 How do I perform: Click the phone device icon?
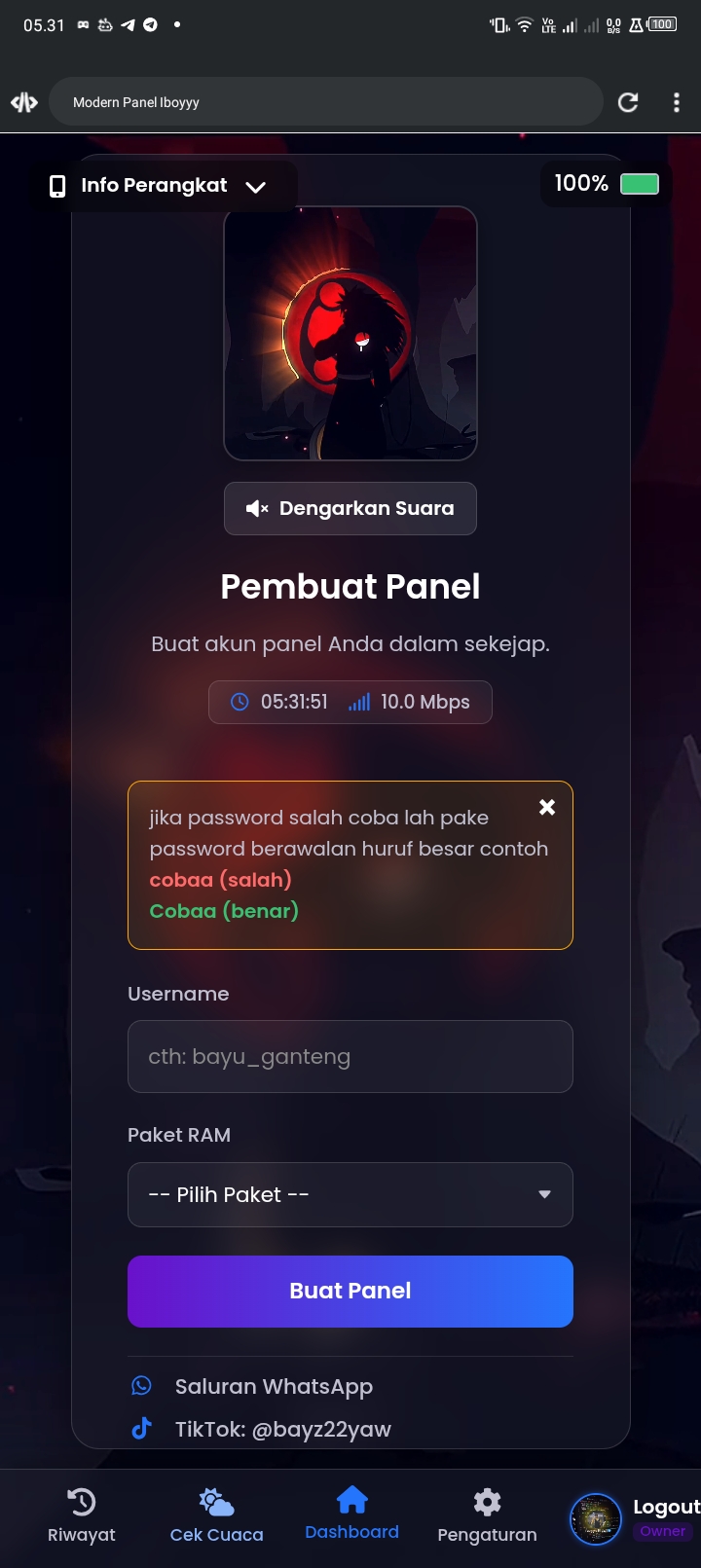[57, 186]
